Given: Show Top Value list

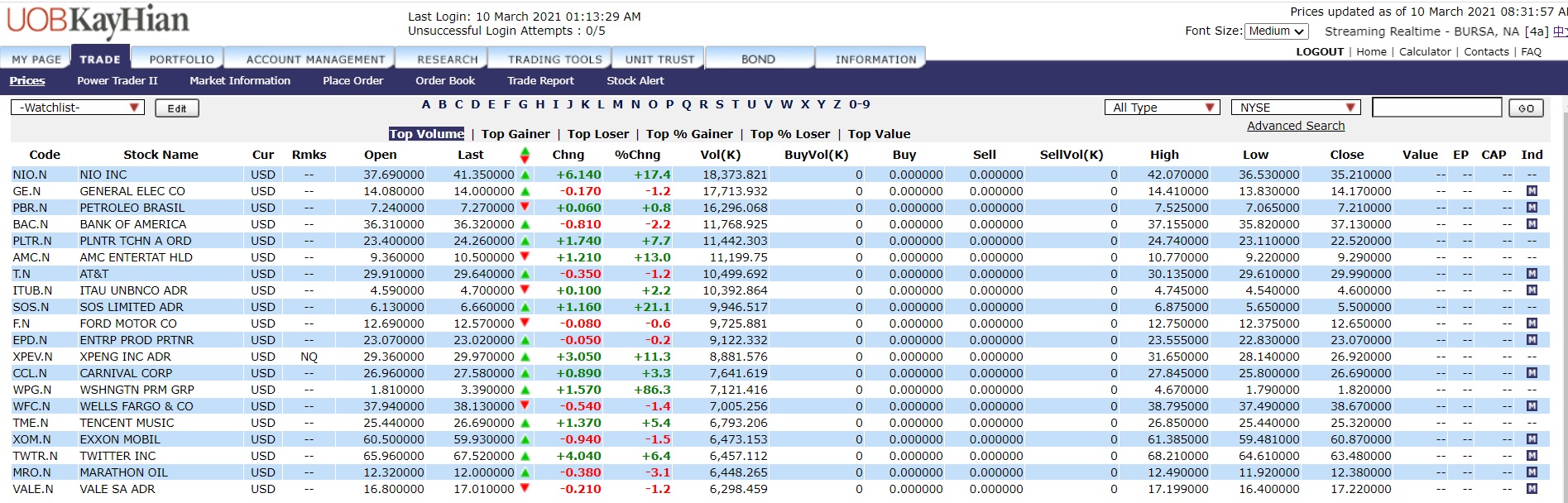Looking at the screenshot, I should coord(879,134).
